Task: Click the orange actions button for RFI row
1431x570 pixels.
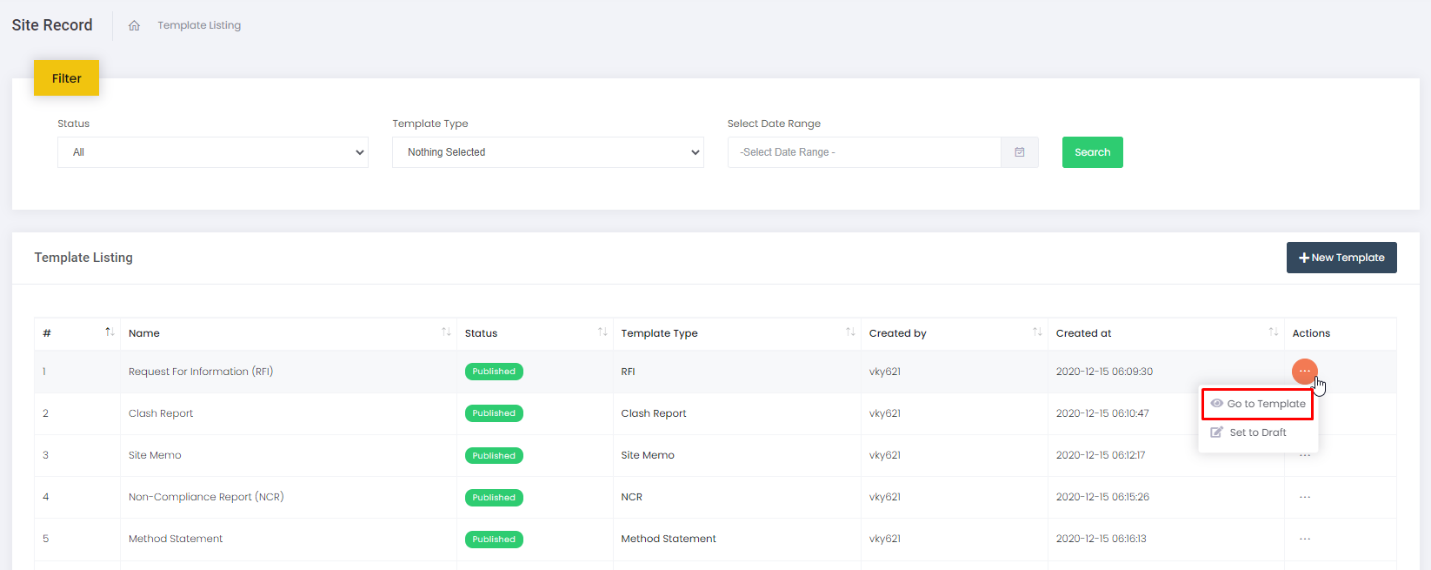Action: (x=1304, y=371)
